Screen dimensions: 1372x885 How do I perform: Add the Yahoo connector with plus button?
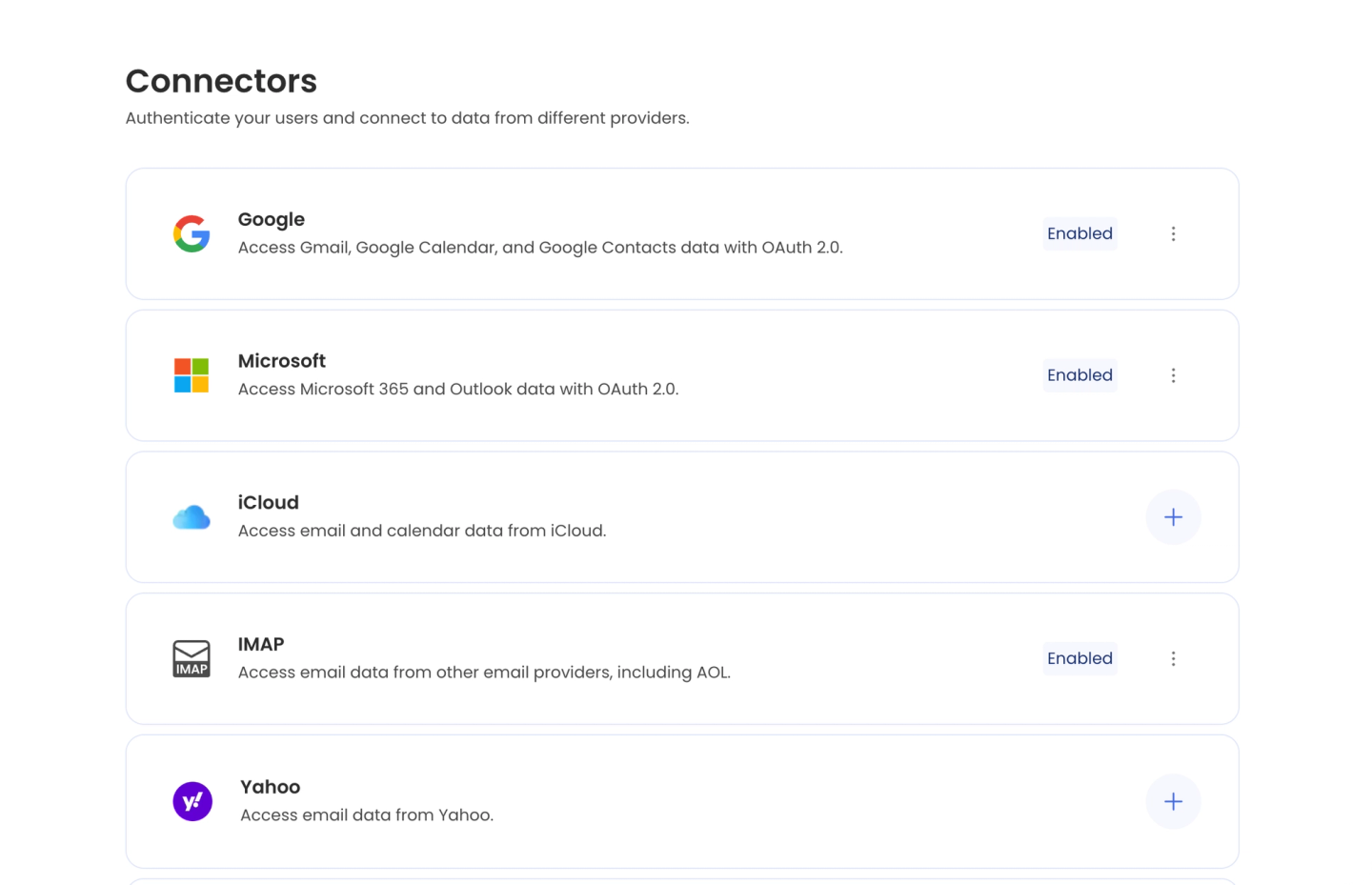pos(1173,801)
